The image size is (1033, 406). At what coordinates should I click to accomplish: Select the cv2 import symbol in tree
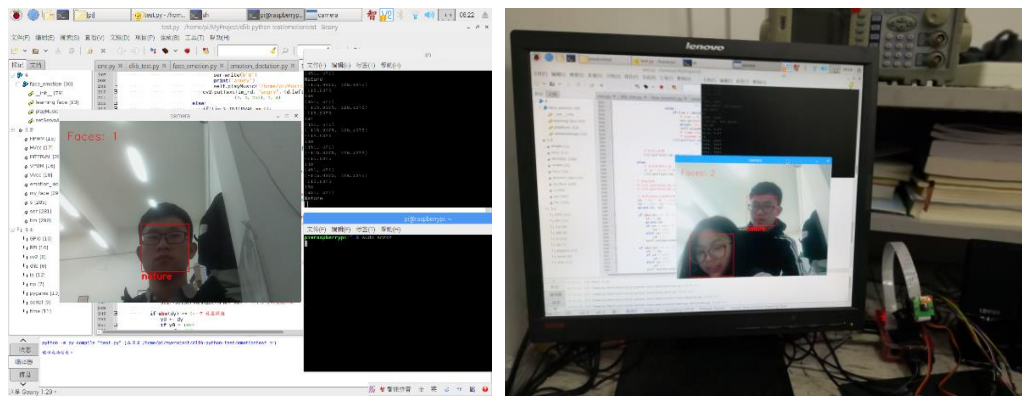(36, 256)
